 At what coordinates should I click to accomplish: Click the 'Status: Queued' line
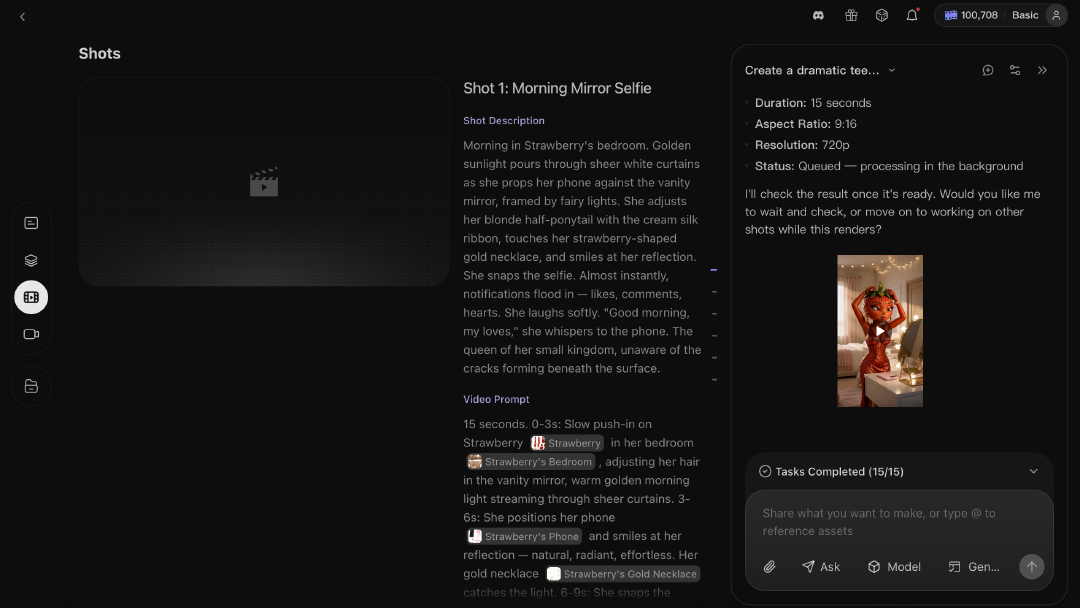[889, 166]
